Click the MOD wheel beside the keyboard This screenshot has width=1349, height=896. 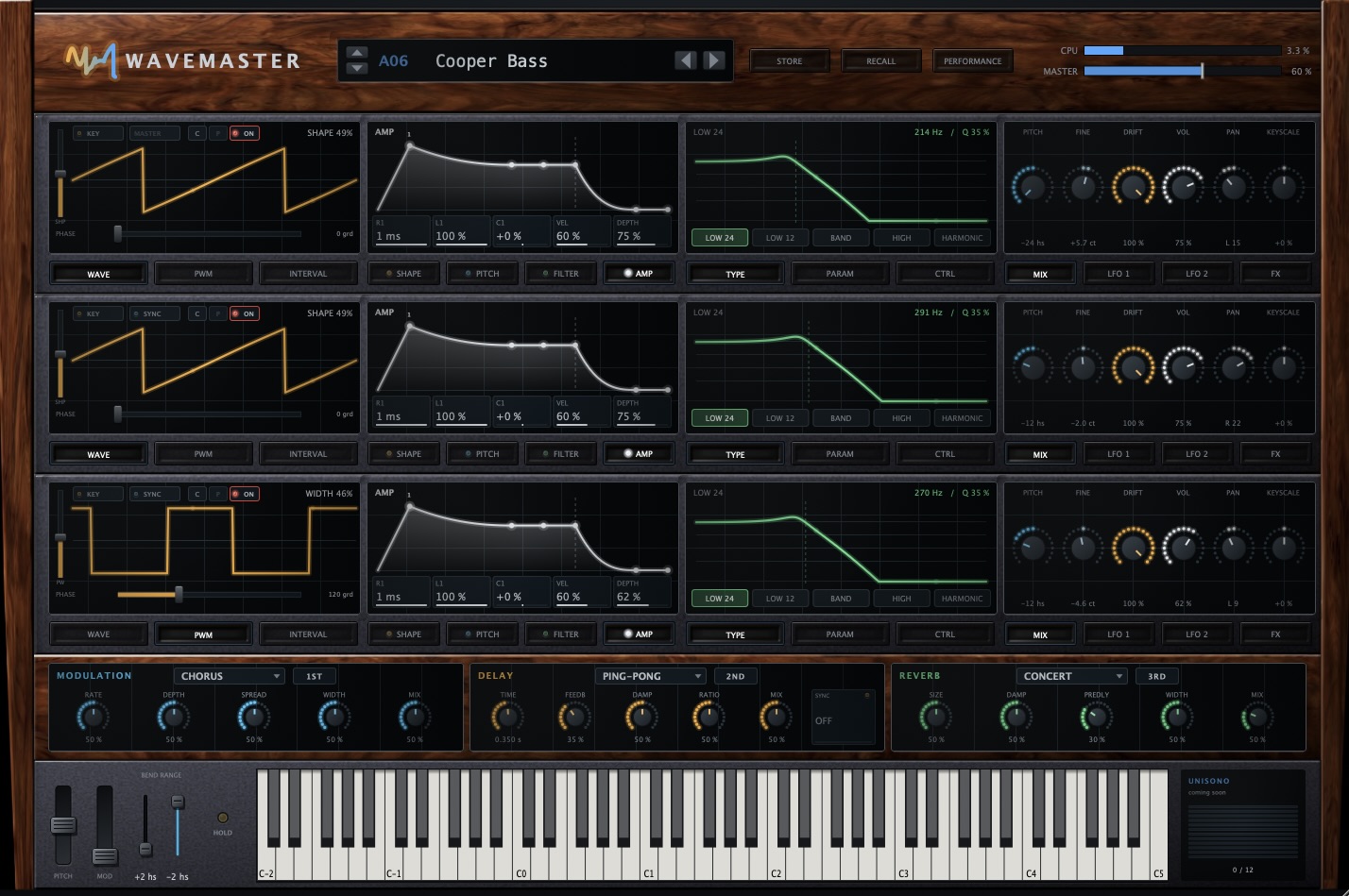[x=105, y=856]
